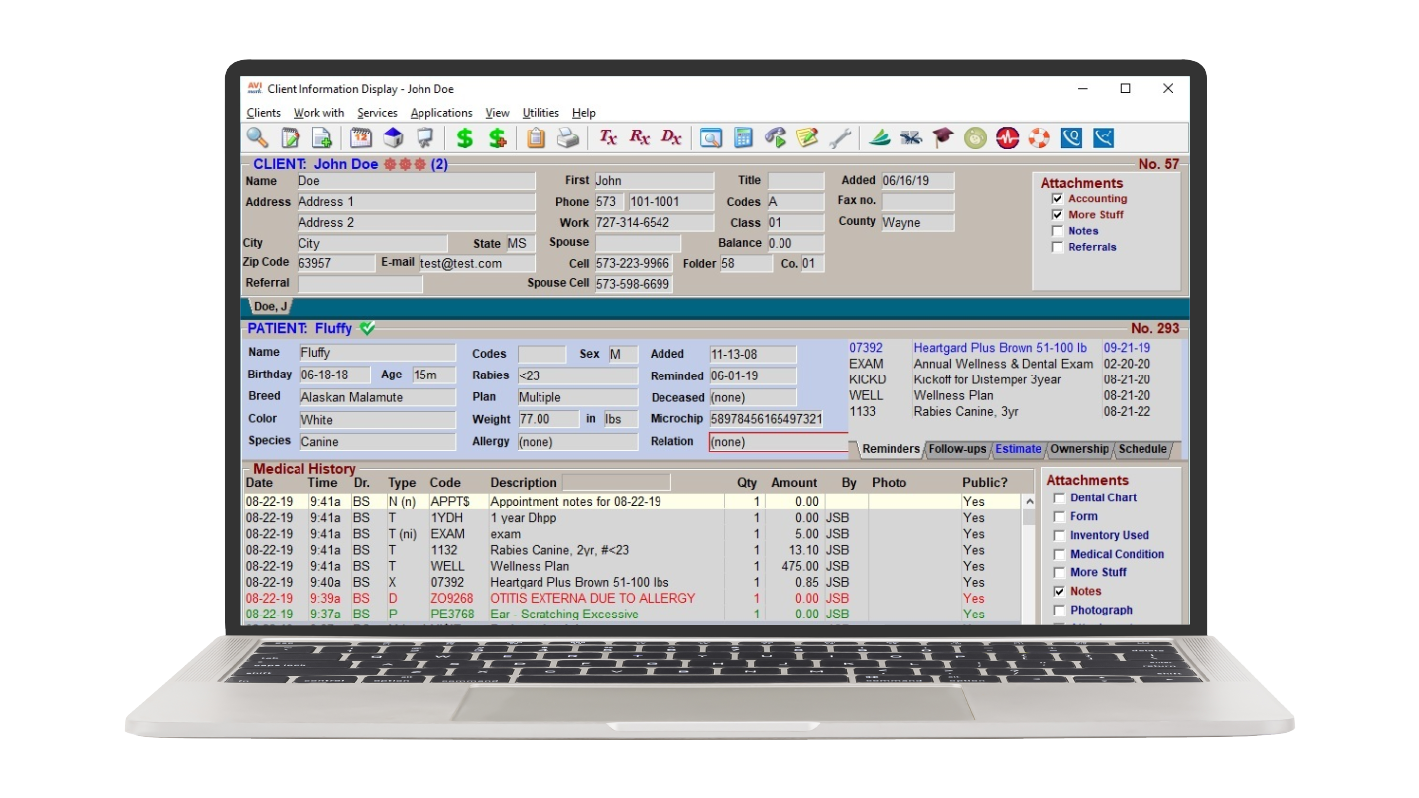This screenshot has width=1419, height=798.
Task: Check the Dental Chart checkbox
Action: click(1060, 498)
